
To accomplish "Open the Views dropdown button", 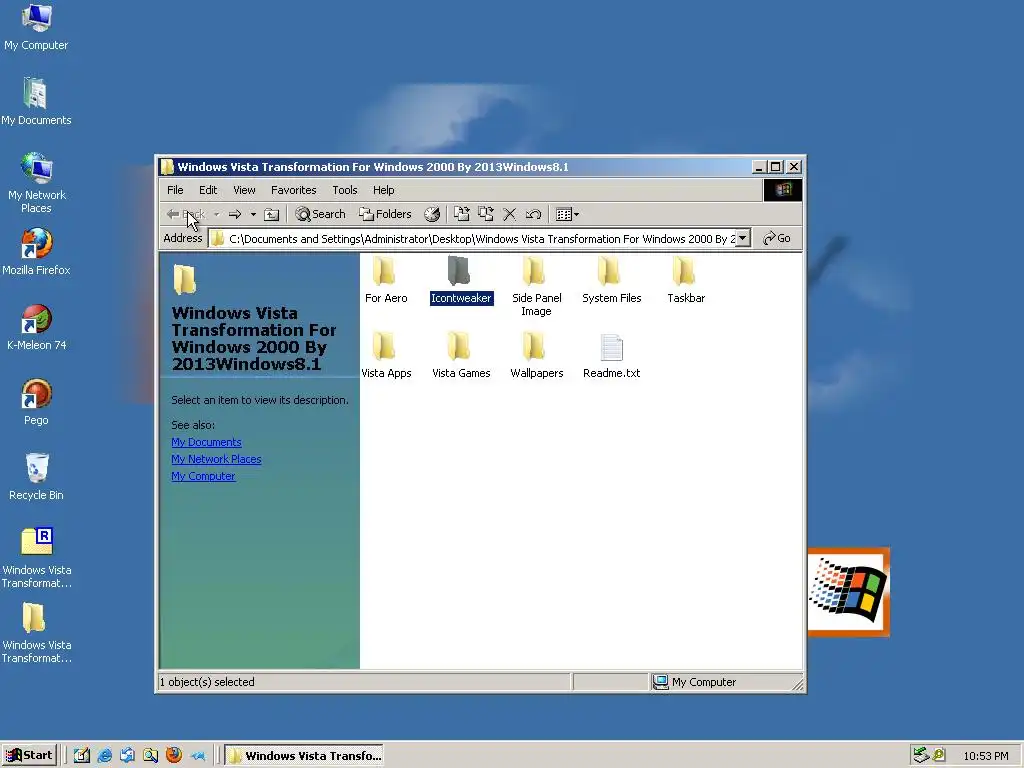I will (567, 214).
